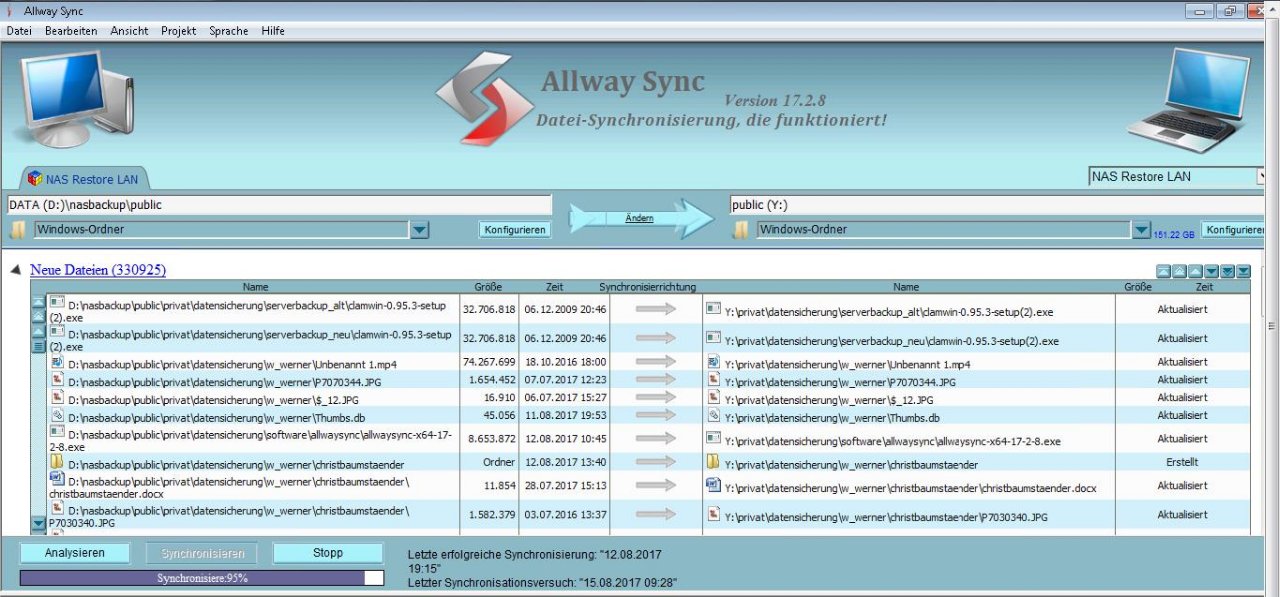This screenshot has width=1280, height=597.
Task: Click sync direction arrow for P7070344.JPG row
Action: pyautogui.click(x=656, y=380)
